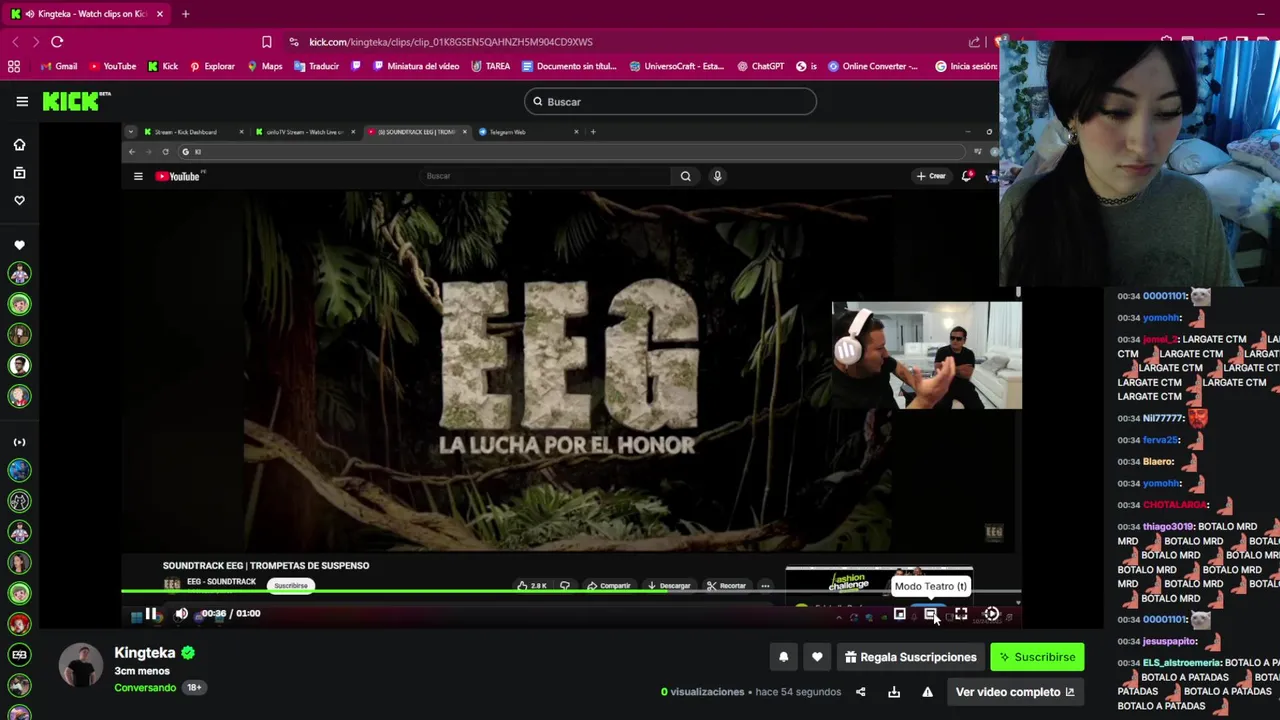Click chat username thiago3019
The image size is (1280, 720).
pyautogui.click(x=1169, y=527)
